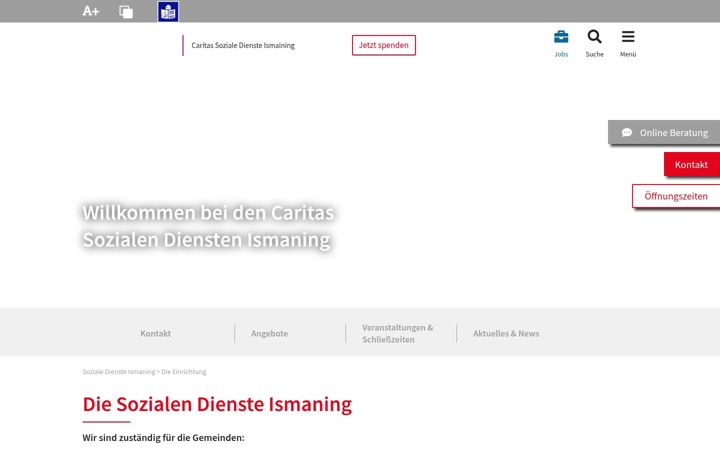Open Veranstaltungen & Schließzeiten navigation item
The height and width of the screenshot is (450, 720).
pos(398,333)
